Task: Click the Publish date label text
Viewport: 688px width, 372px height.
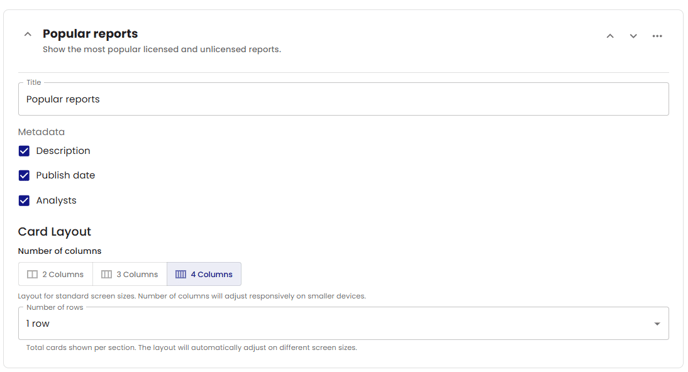Action: [x=65, y=175]
